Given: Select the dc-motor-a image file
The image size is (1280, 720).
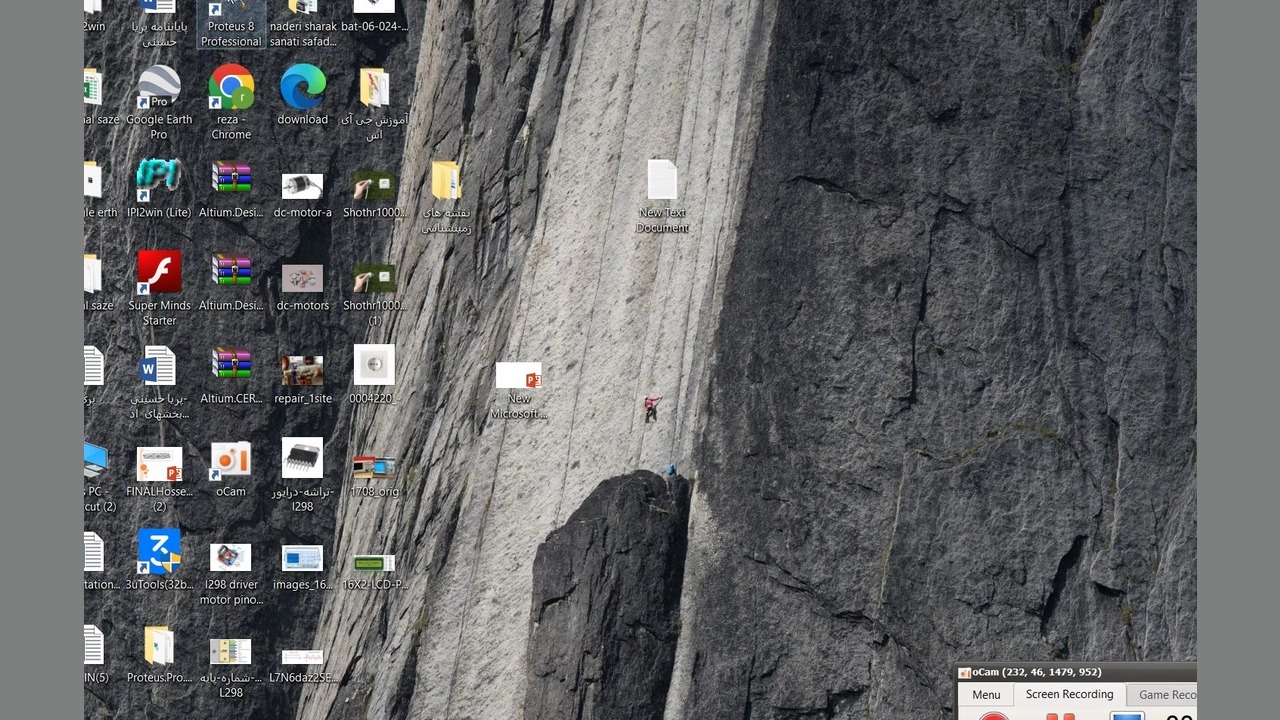Looking at the screenshot, I should tap(302, 195).
